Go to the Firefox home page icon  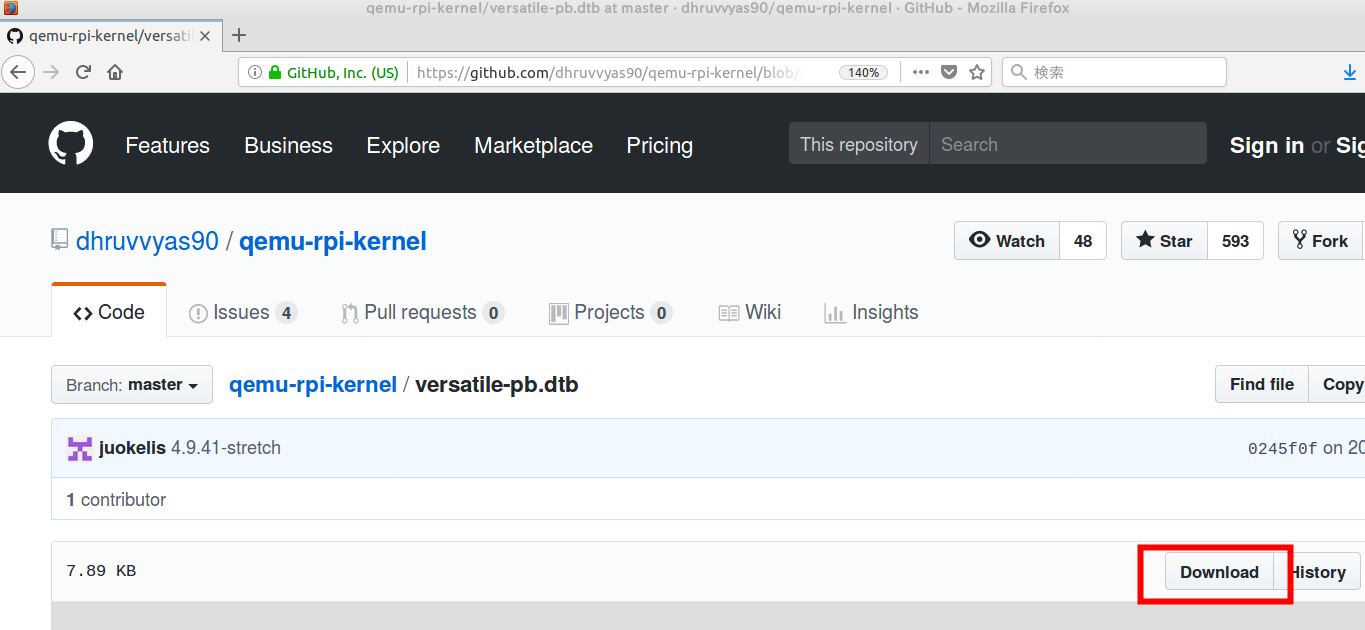(x=115, y=72)
